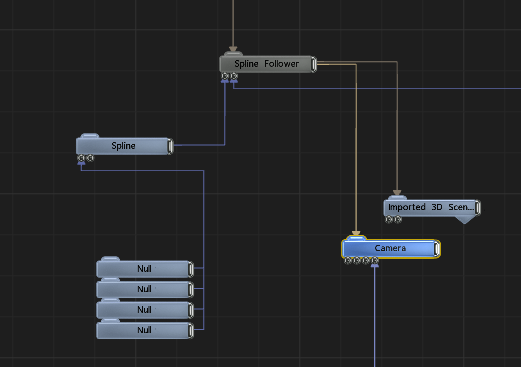Click Imported 3D Scene's first input port
The height and width of the screenshot is (367, 521).
pyautogui.click(x=389, y=219)
